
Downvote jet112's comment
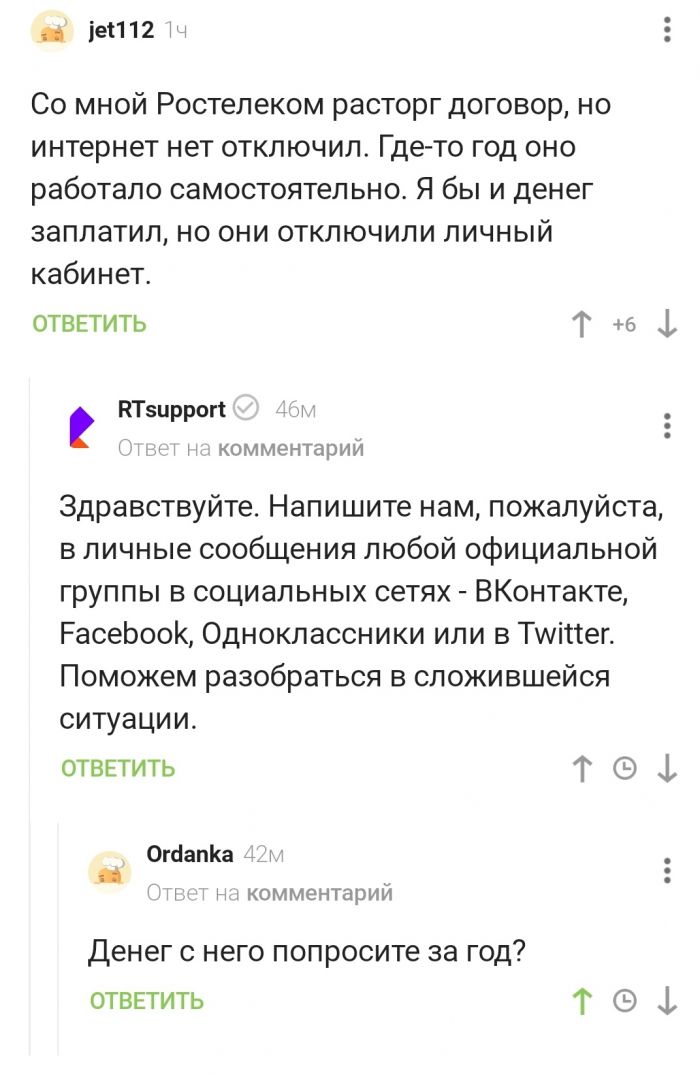click(x=668, y=324)
